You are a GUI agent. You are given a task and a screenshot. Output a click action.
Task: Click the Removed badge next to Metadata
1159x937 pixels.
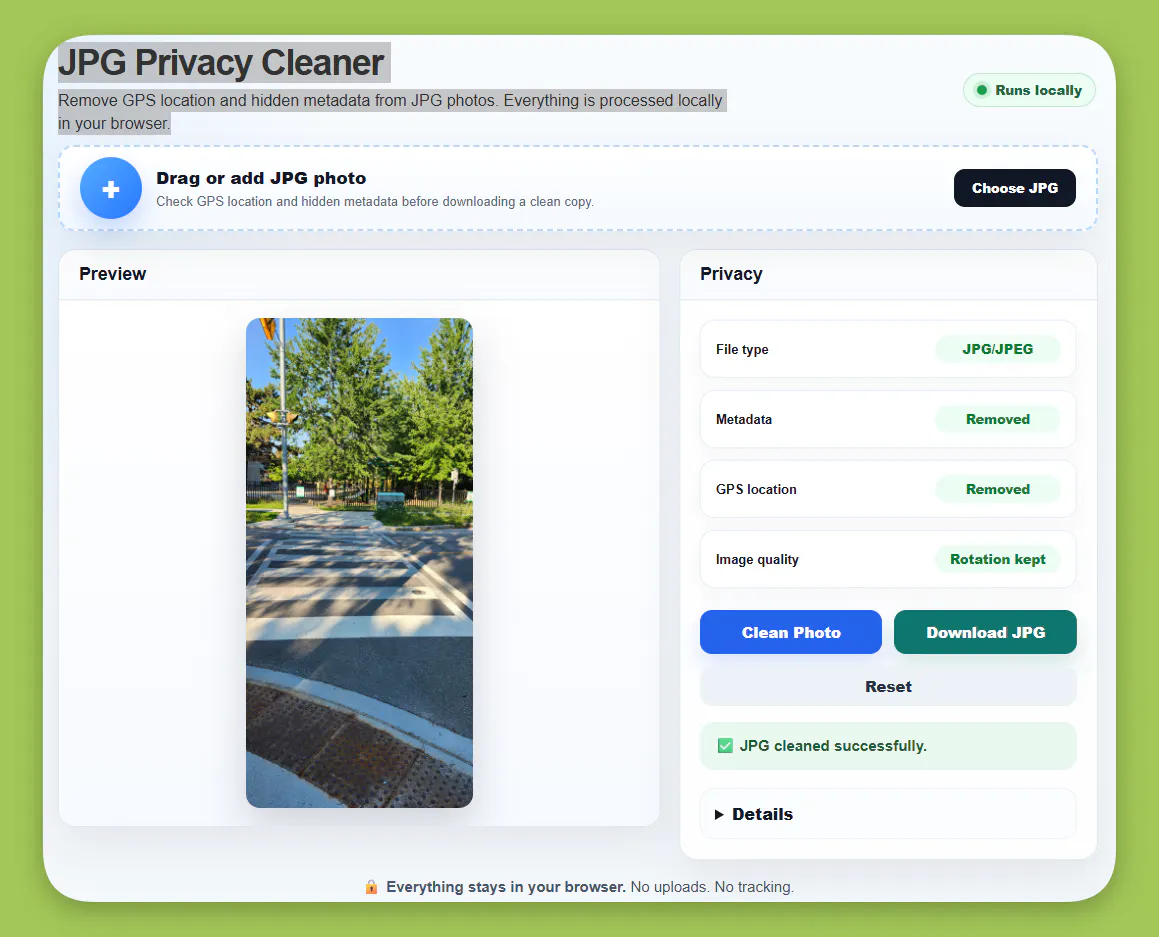point(997,419)
